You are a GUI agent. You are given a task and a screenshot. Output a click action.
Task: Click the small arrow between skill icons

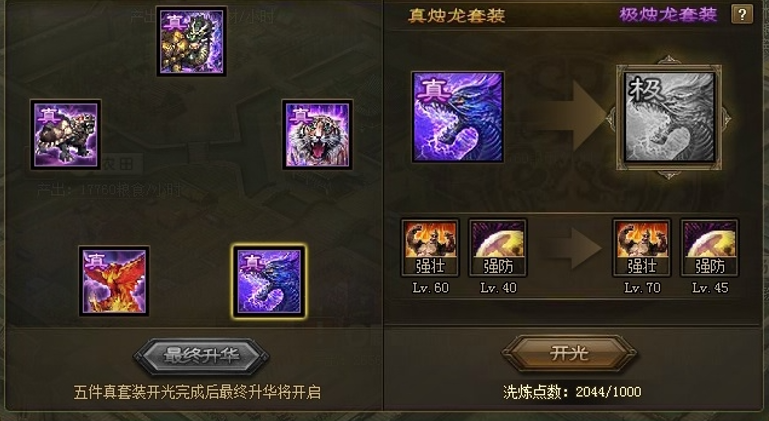point(573,248)
